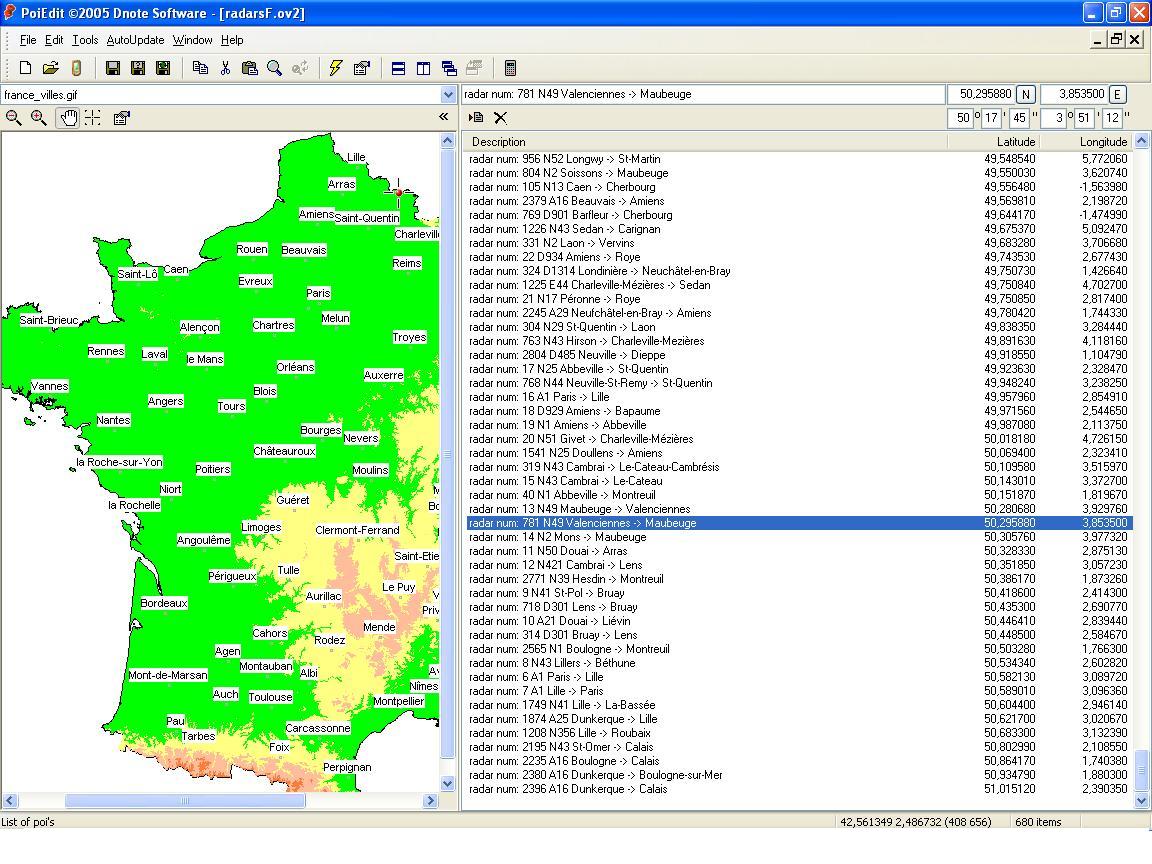Screen dimensions: 1152x864
Task: Open the calculator tool icon
Action: [510, 68]
